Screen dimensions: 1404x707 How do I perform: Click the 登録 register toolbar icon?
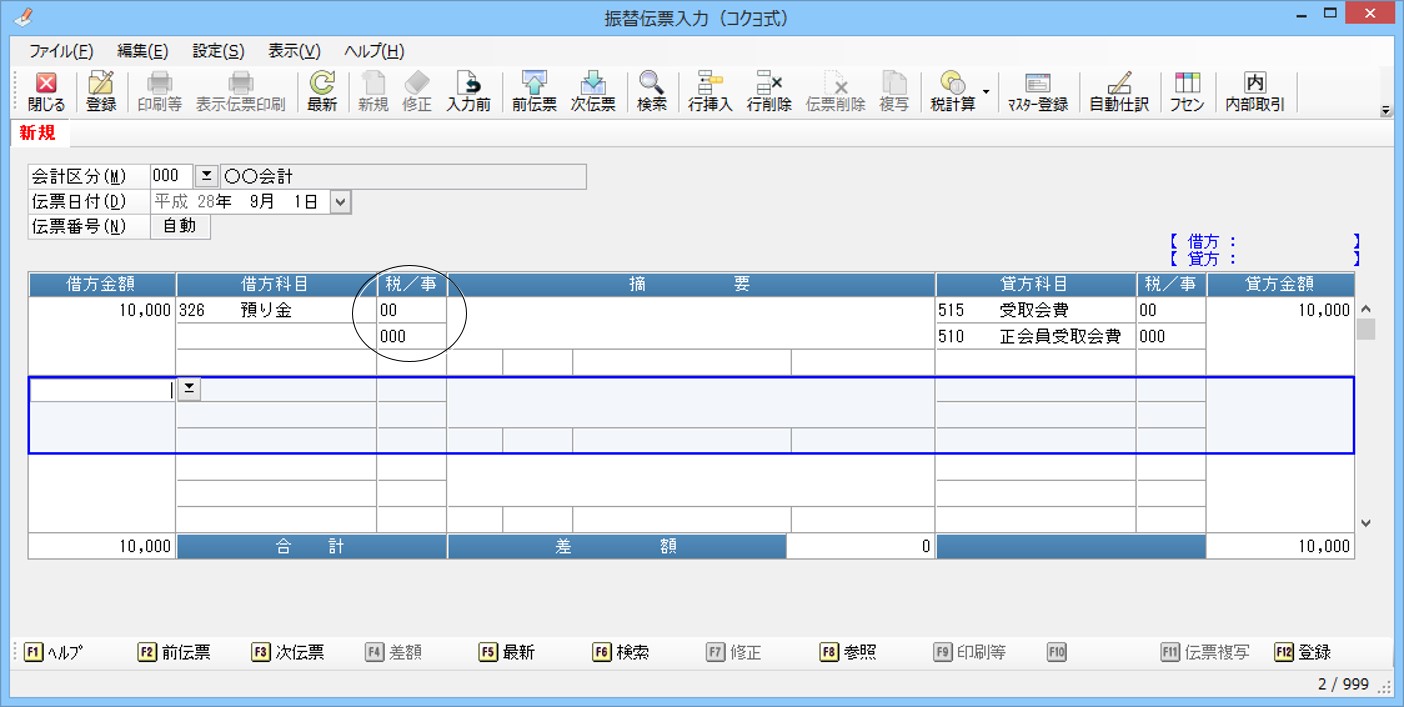[x=101, y=91]
